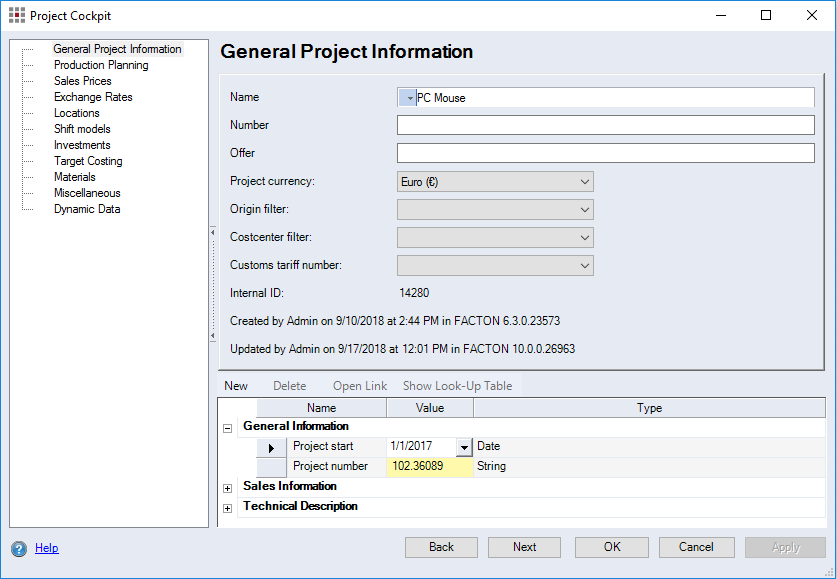Image resolution: width=837 pixels, height=579 pixels.
Task: Click the panel splitter collapse arrow
Action: pyautogui.click(x=212, y=232)
